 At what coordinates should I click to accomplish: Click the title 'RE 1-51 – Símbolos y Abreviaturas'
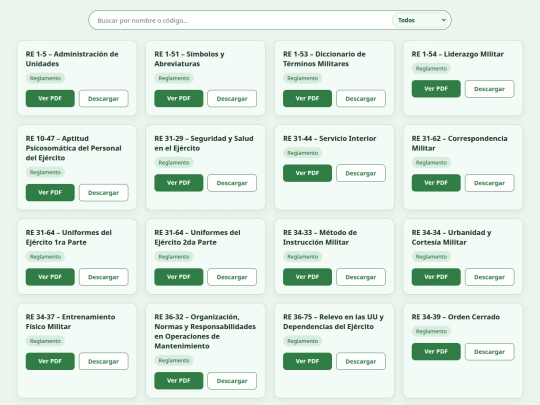click(x=189, y=59)
